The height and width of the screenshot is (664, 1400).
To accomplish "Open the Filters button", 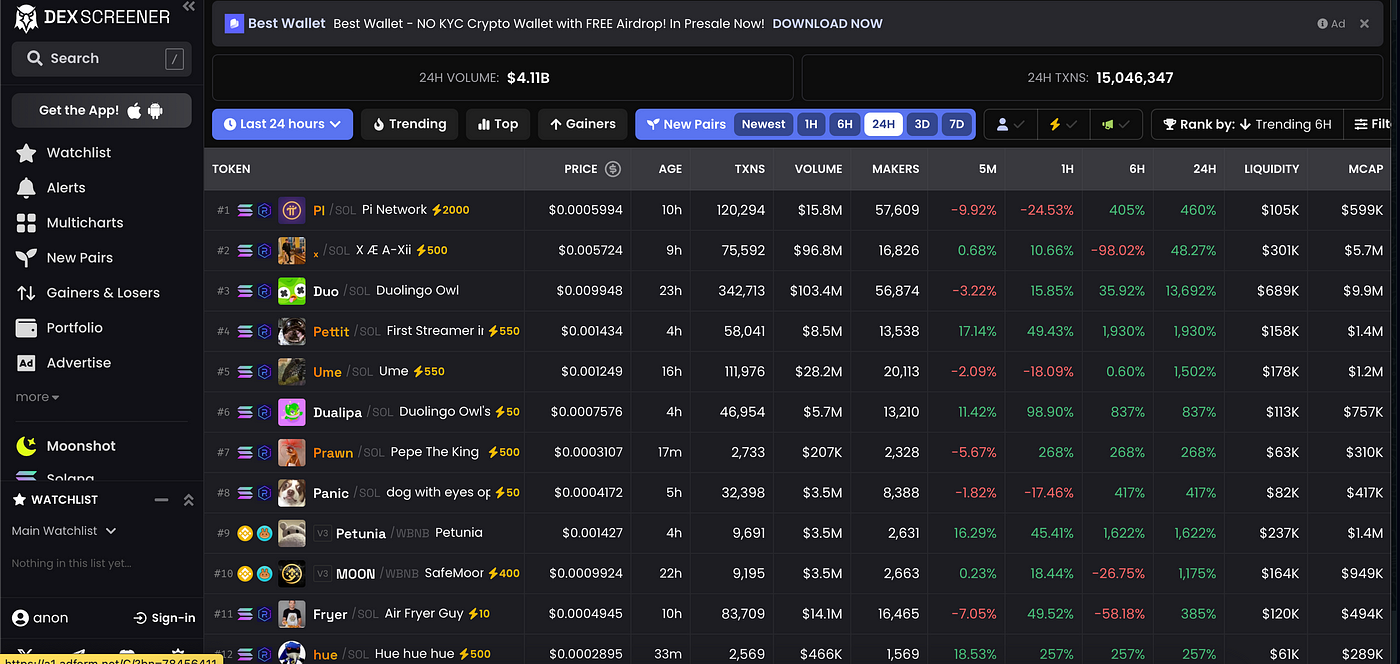I will point(1372,124).
